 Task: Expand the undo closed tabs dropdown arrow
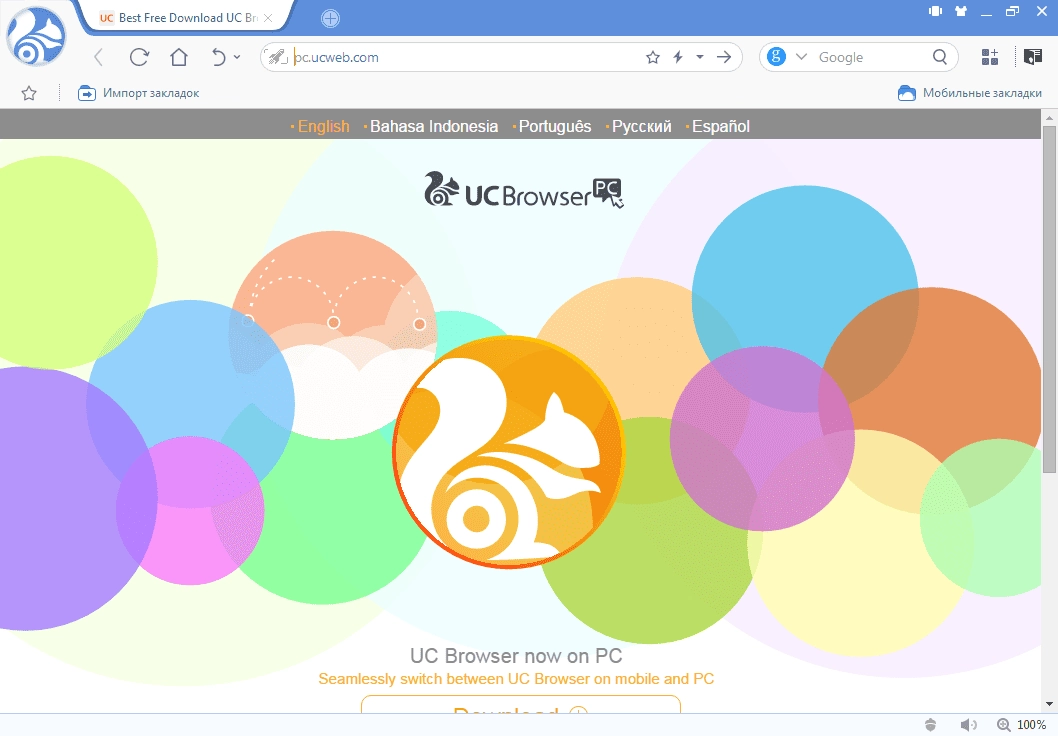(237, 57)
